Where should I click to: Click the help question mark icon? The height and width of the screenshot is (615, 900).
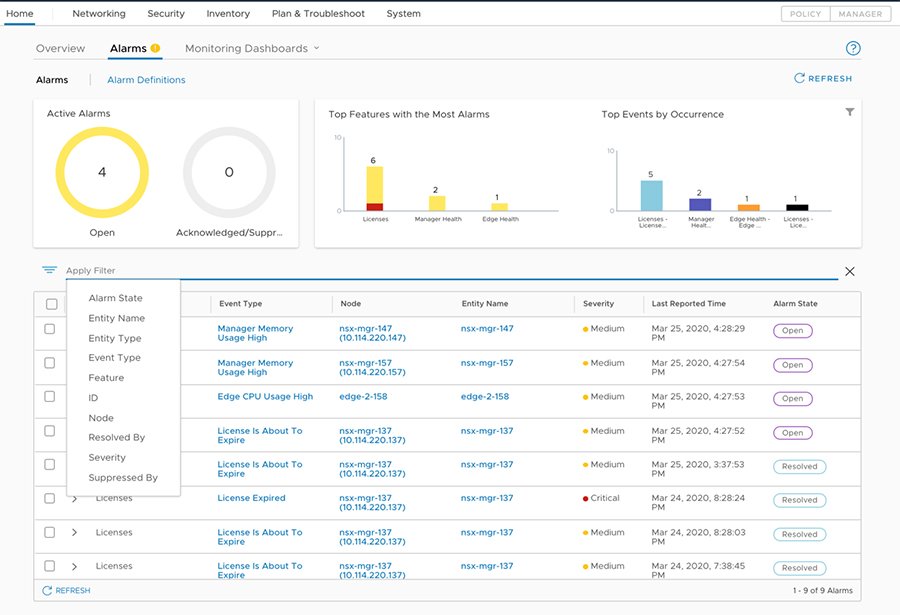pos(852,47)
